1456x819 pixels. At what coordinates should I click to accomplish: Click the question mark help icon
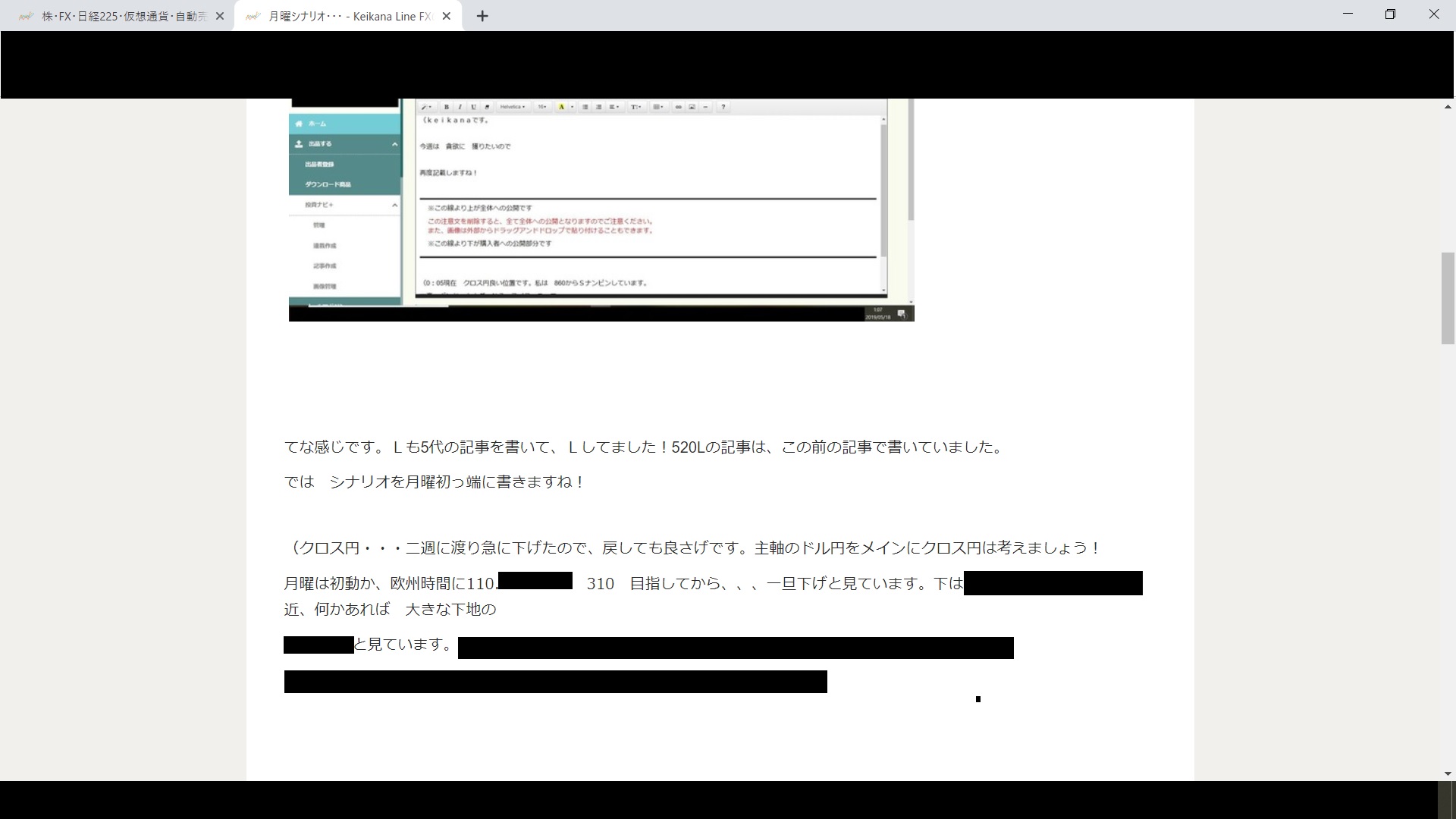723,107
